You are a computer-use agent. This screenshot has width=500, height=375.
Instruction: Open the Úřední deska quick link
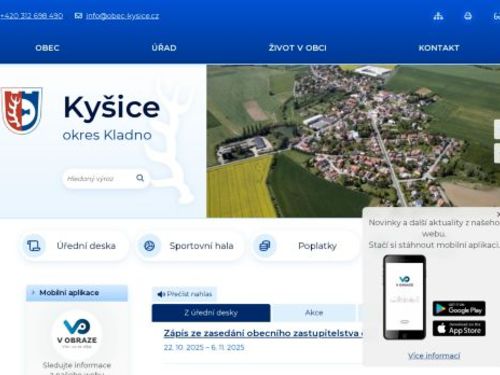[x=74, y=246]
